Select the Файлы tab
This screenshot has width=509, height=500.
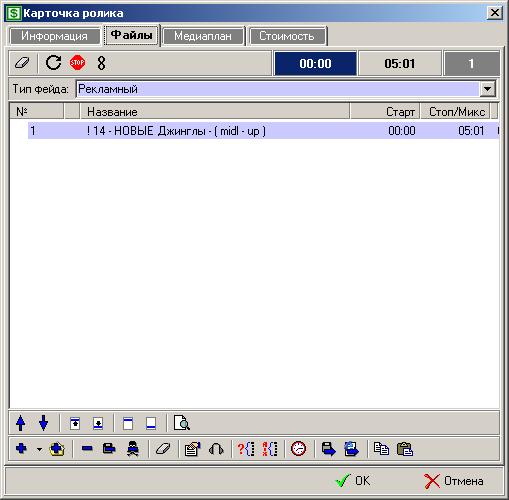click(132, 35)
